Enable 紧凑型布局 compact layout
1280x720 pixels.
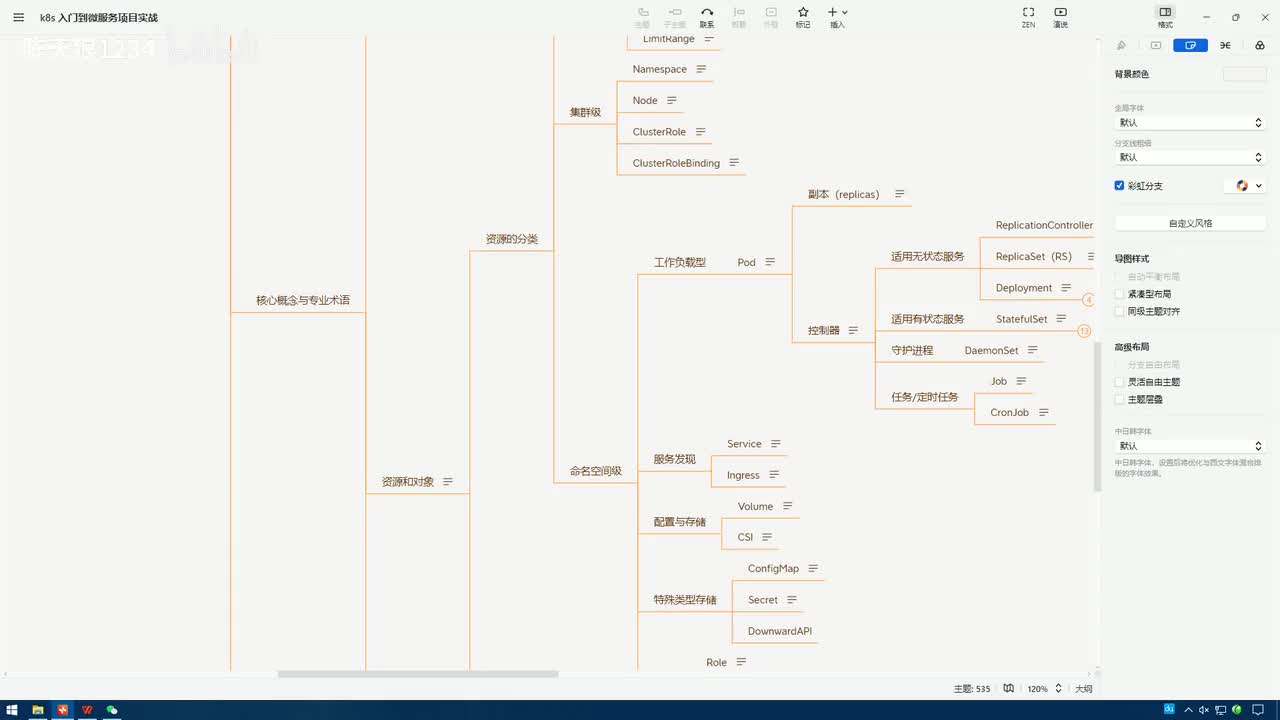1120,294
